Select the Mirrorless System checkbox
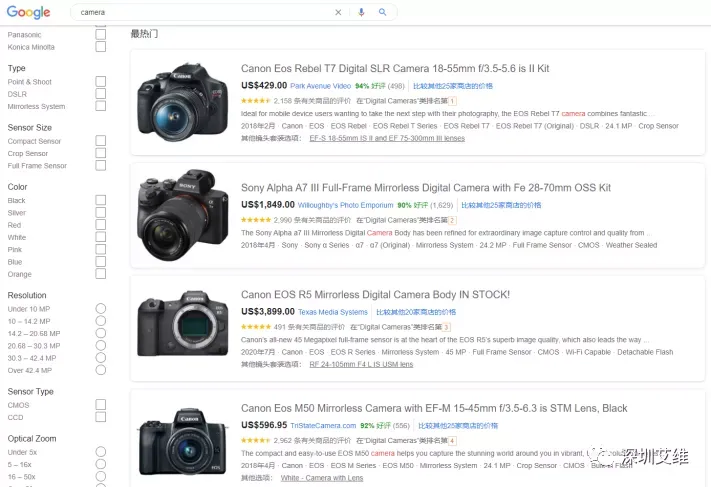 tap(101, 106)
